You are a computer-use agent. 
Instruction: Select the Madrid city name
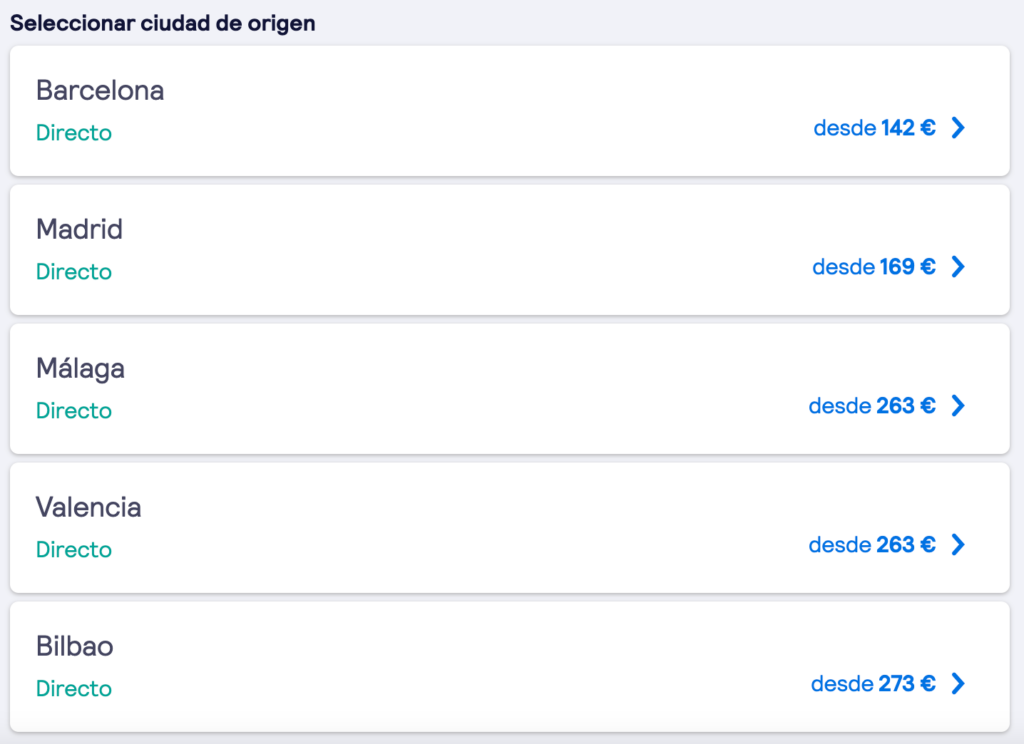pyautogui.click(x=79, y=229)
